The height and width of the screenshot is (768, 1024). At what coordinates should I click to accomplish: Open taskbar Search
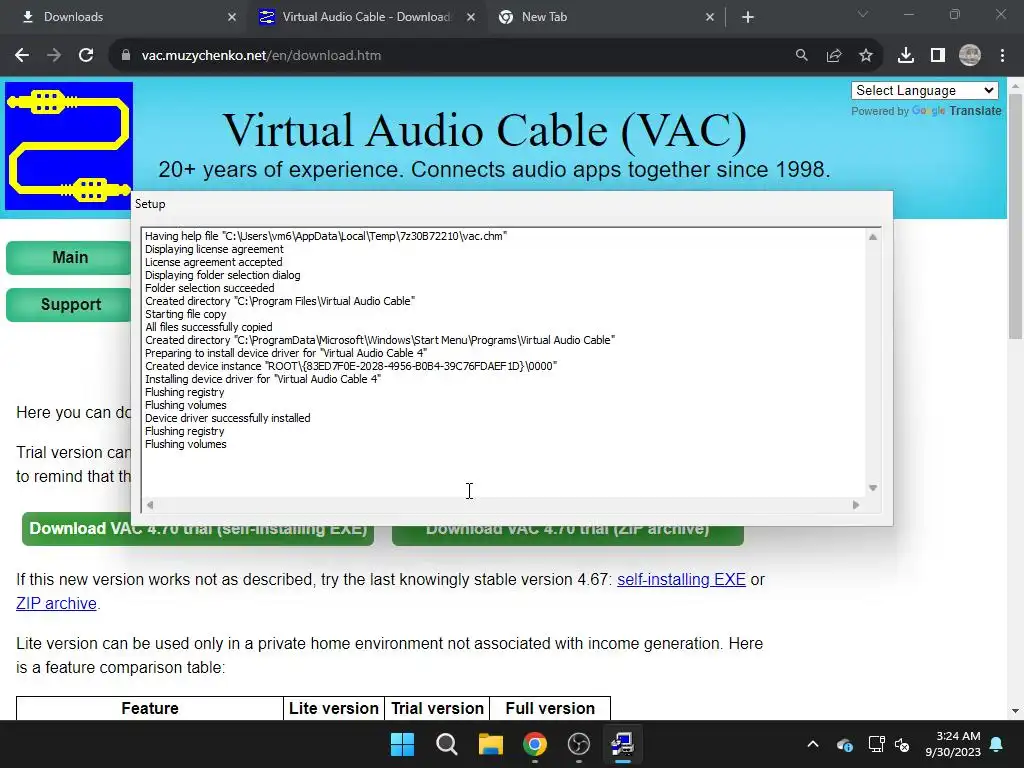click(x=447, y=744)
